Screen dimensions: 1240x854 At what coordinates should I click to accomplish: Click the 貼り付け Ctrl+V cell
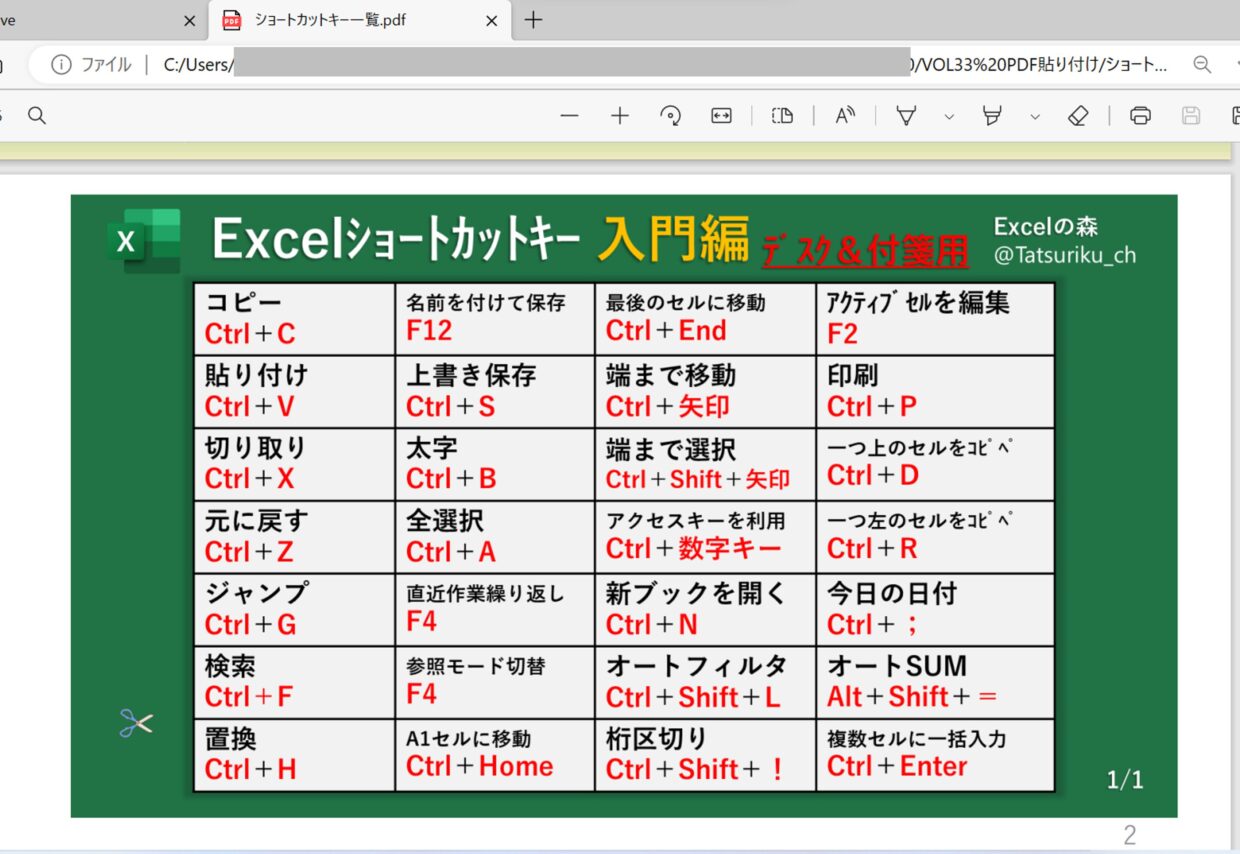tap(295, 392)
